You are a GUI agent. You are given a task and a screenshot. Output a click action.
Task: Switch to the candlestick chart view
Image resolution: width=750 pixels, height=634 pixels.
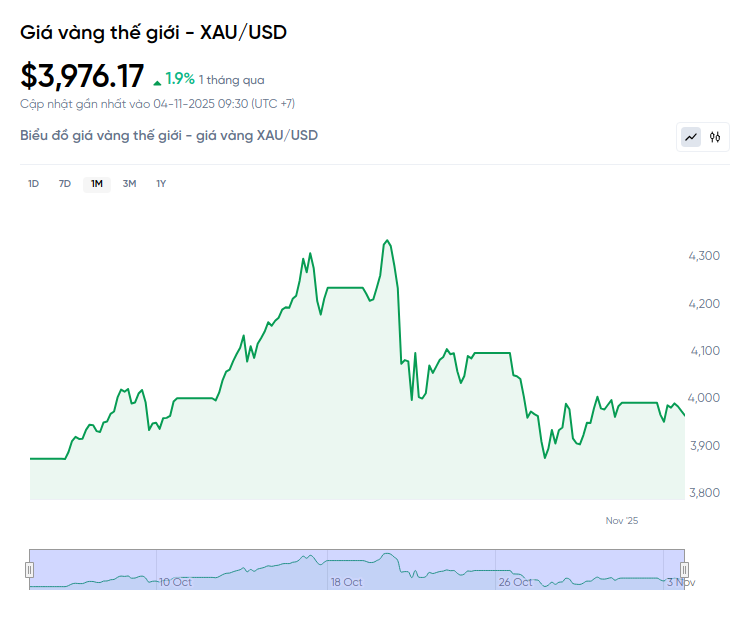click(715, 137)
